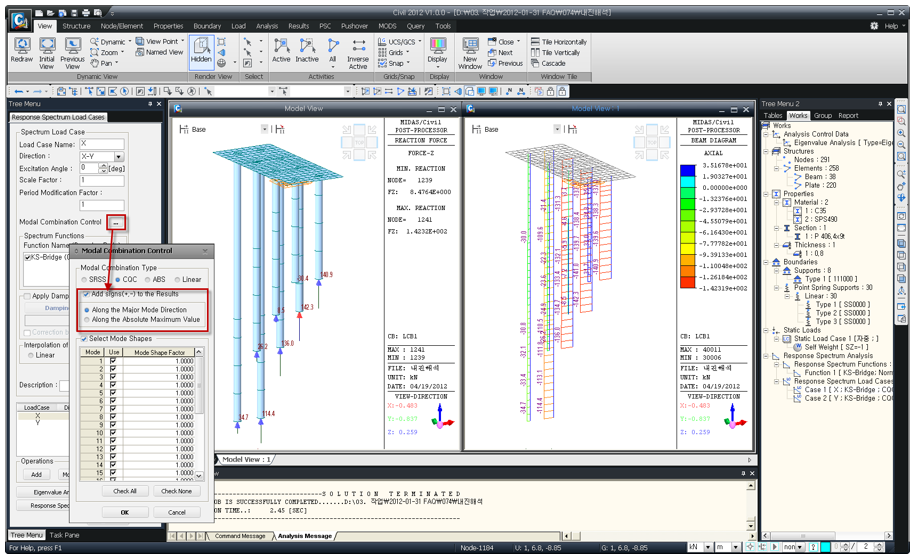Click the Initial View icon

point(47,46)
